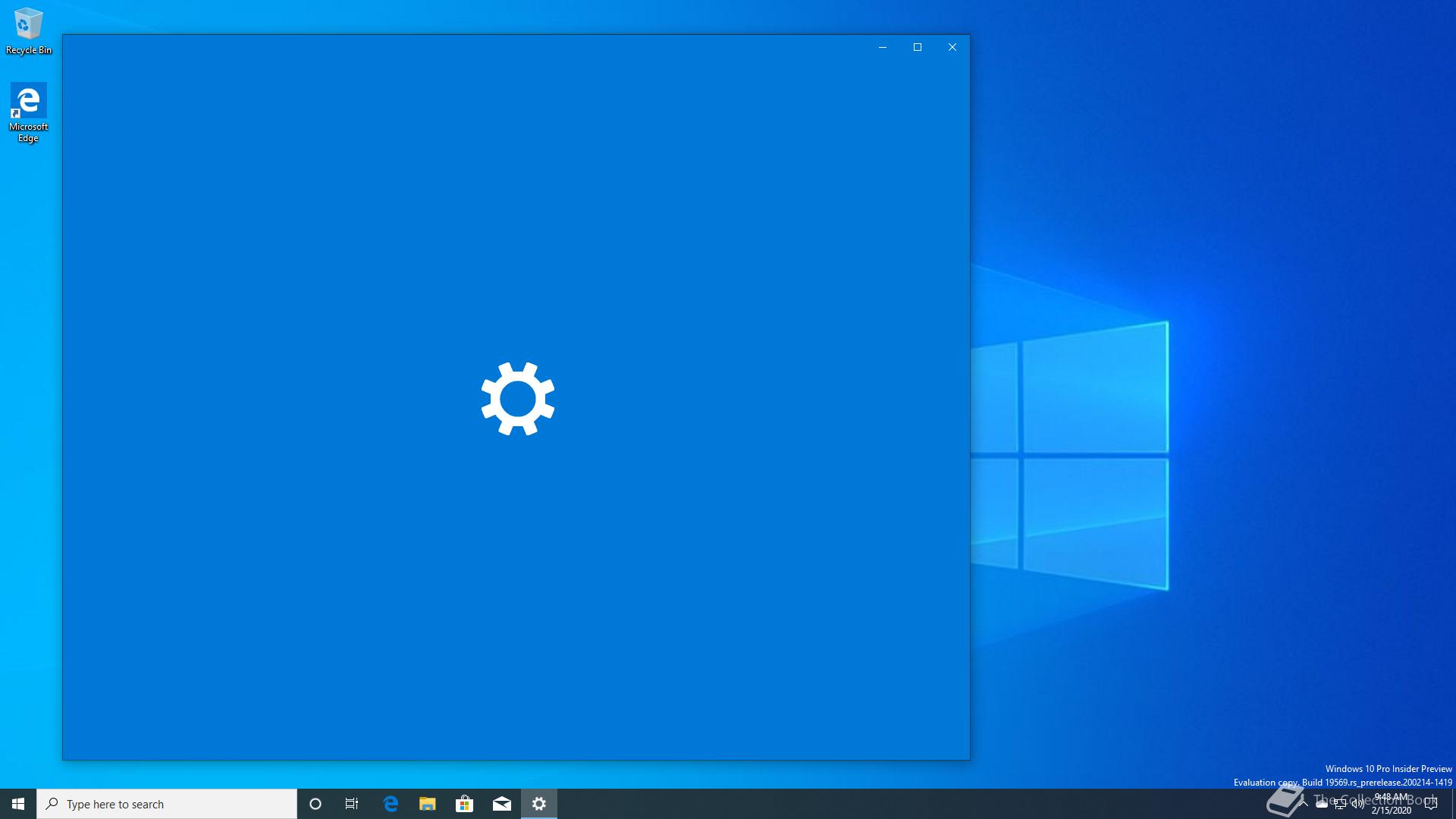Open Cortana from the taskbar
The width and height of the screenshot is (1456, 819).
[315, 804]
